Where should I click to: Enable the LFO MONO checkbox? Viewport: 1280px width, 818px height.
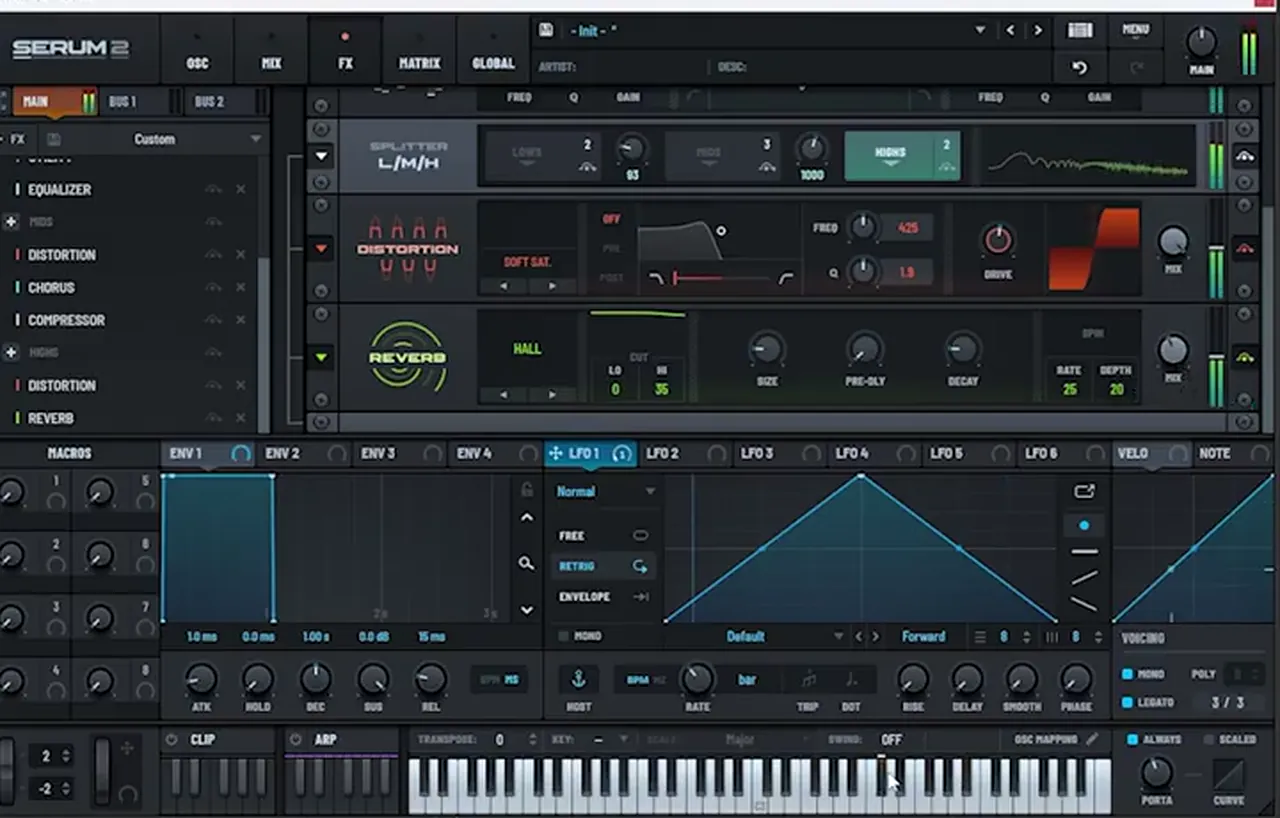[563, 636]
